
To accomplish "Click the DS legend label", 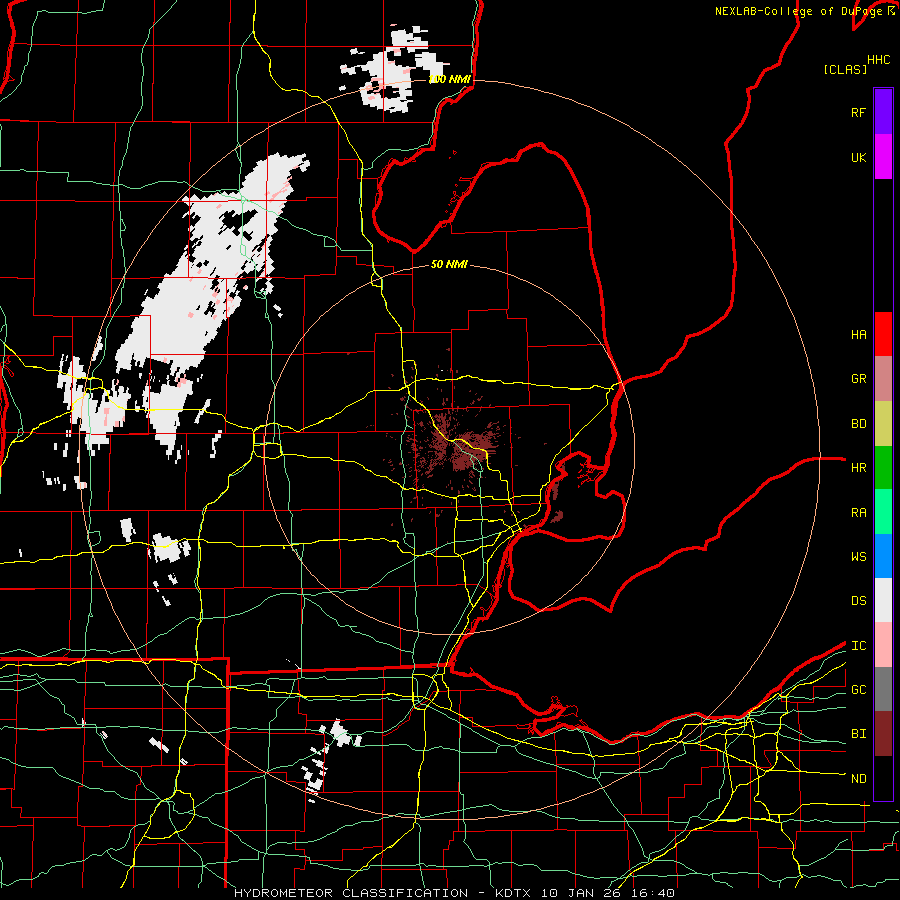I will click(x=858, y=601).
